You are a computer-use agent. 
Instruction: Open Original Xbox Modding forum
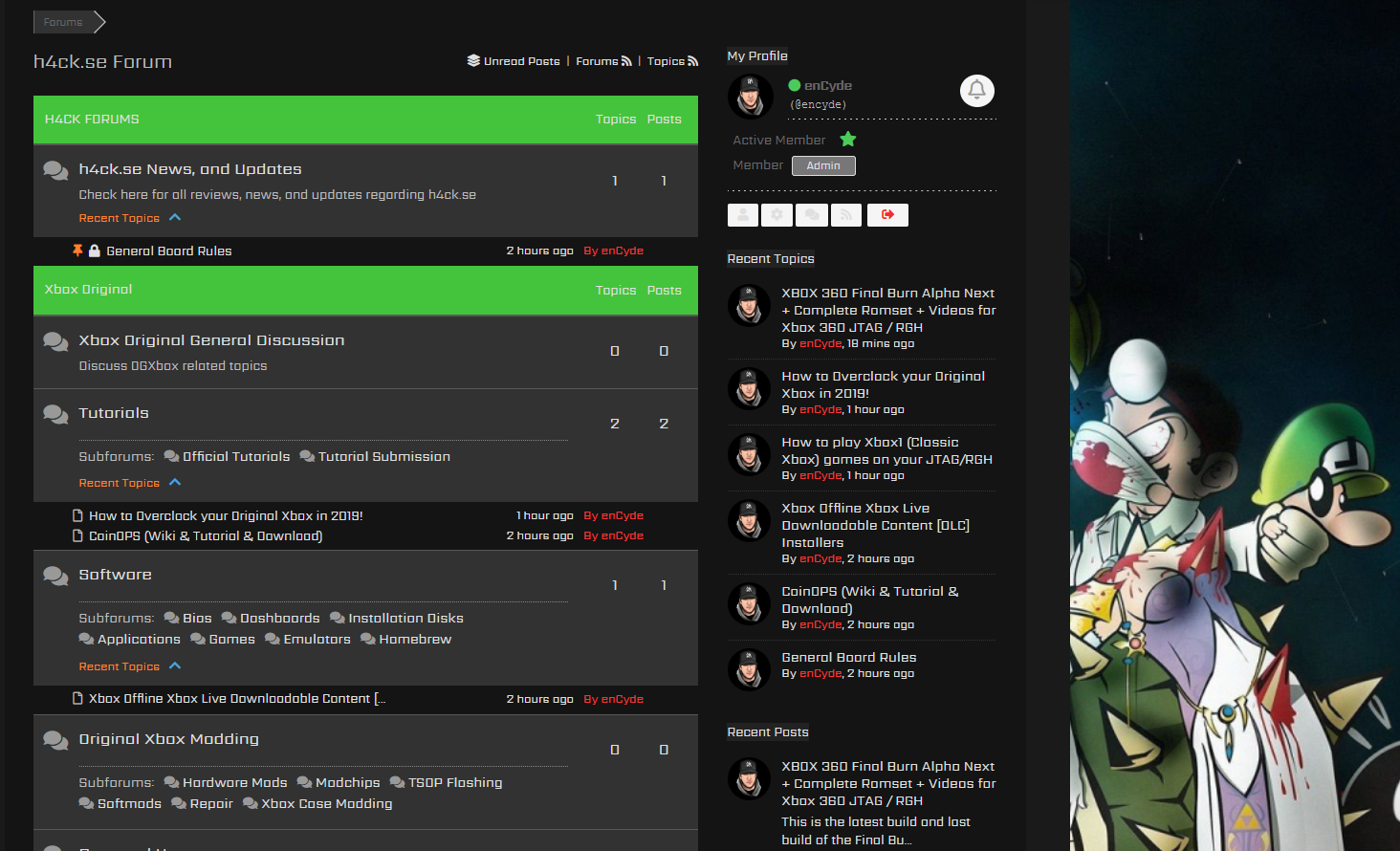point(169,739)
